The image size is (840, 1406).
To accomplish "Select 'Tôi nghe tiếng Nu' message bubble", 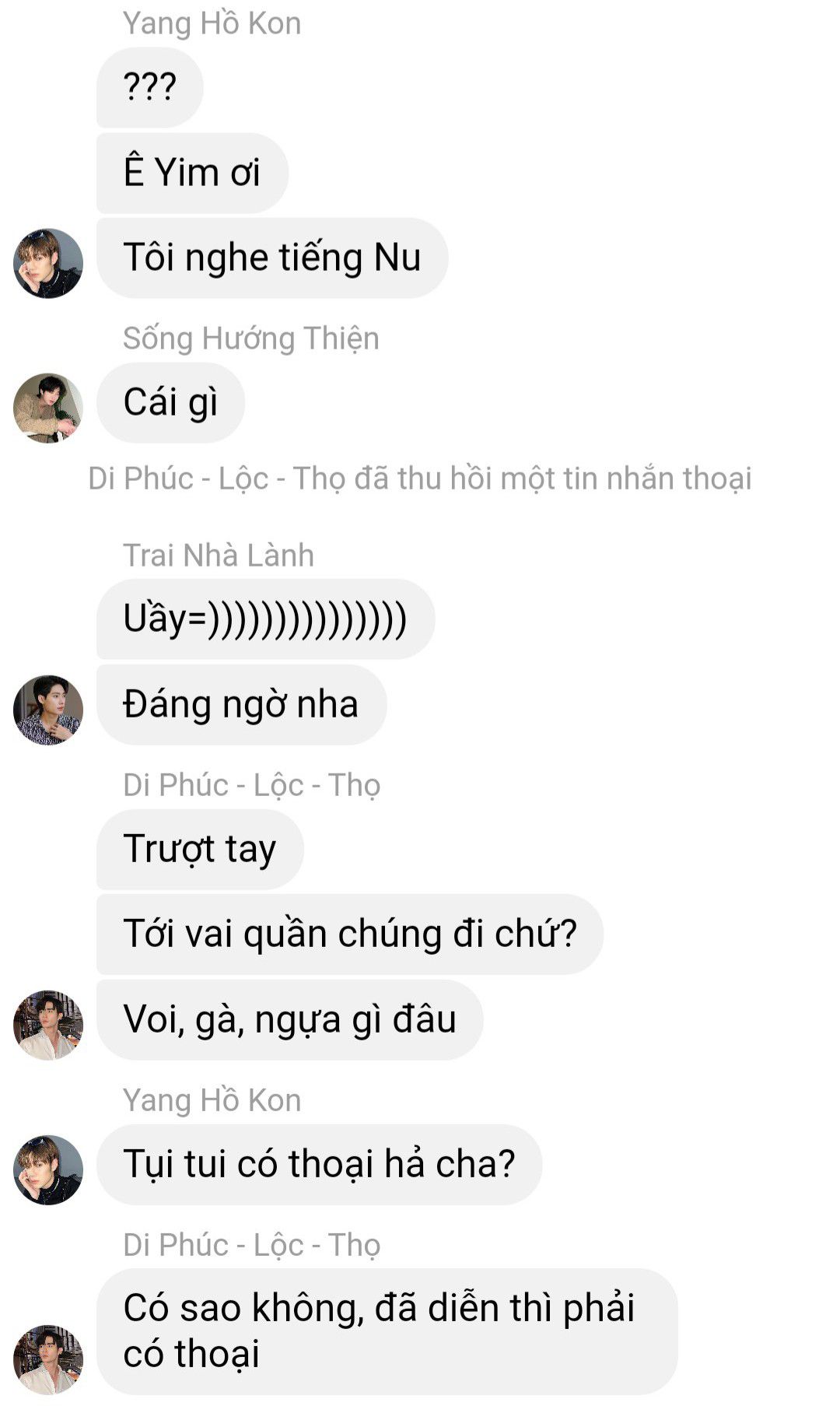I will (272, 258).
